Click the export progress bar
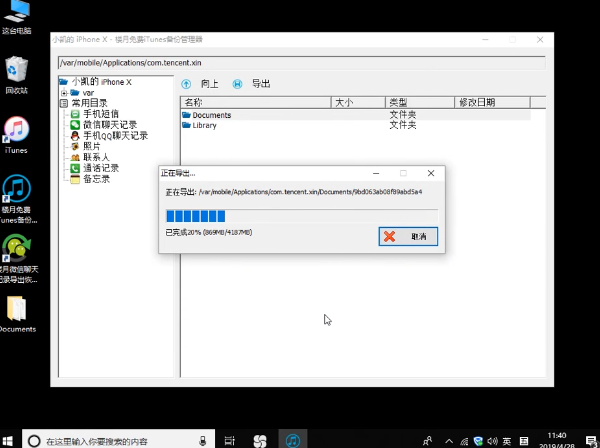The image size is (600, 448). click(x=302, y=216)
